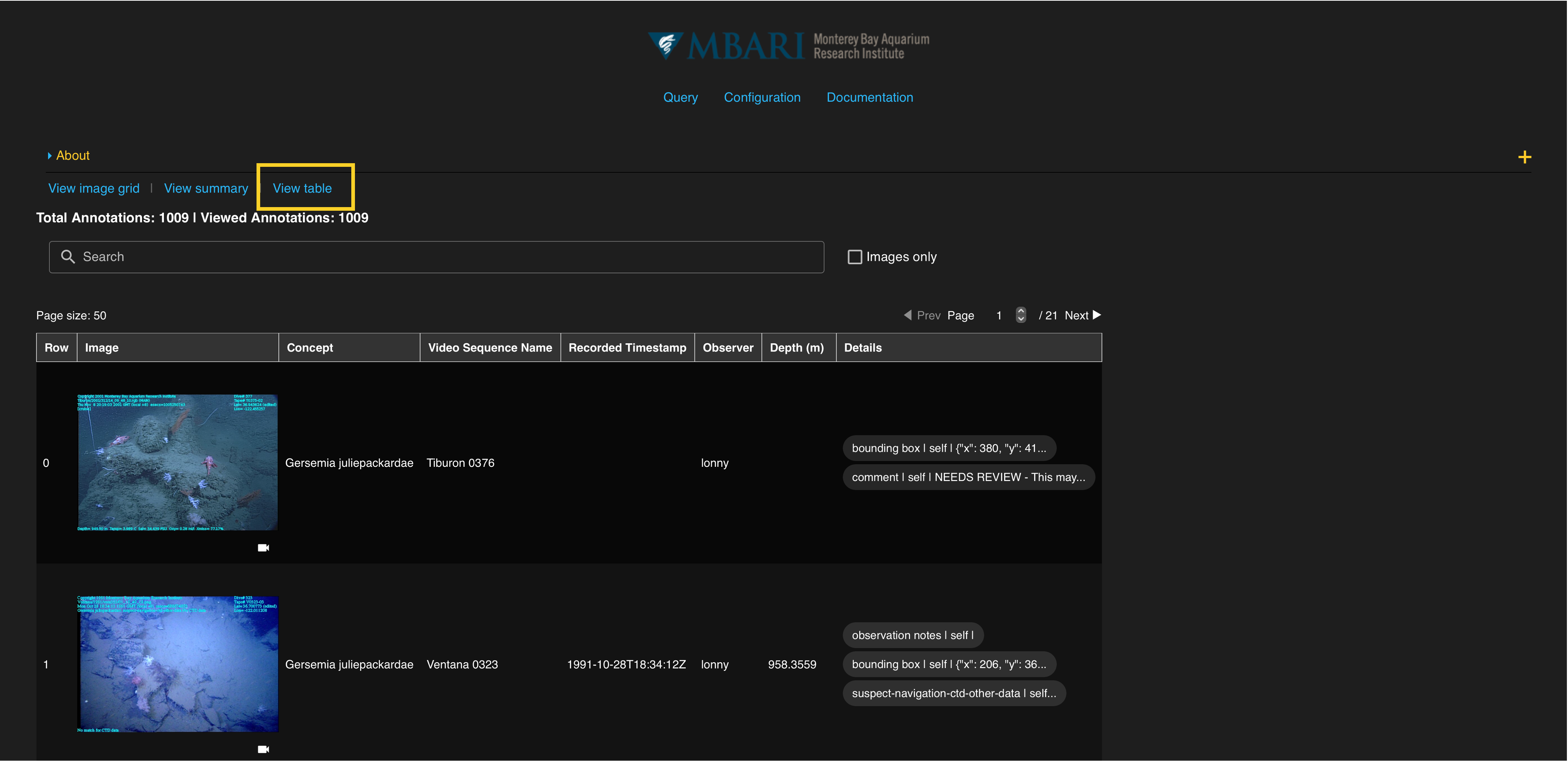Click video camera icon under first image
1568x761 pixels.
[263, 548]
